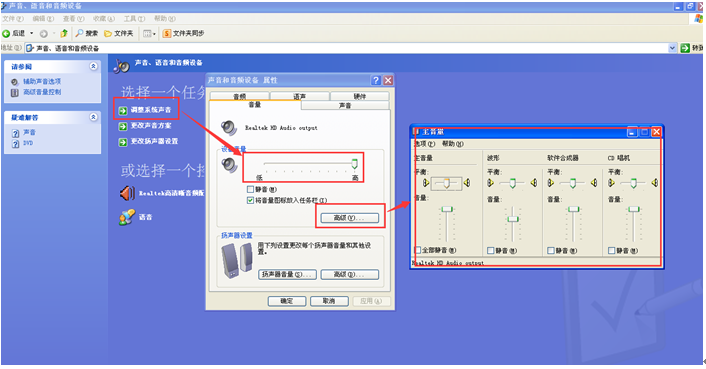Check 静音 in the properties dialog
Screen dimensions: 706x369
[x=250, y=189]
